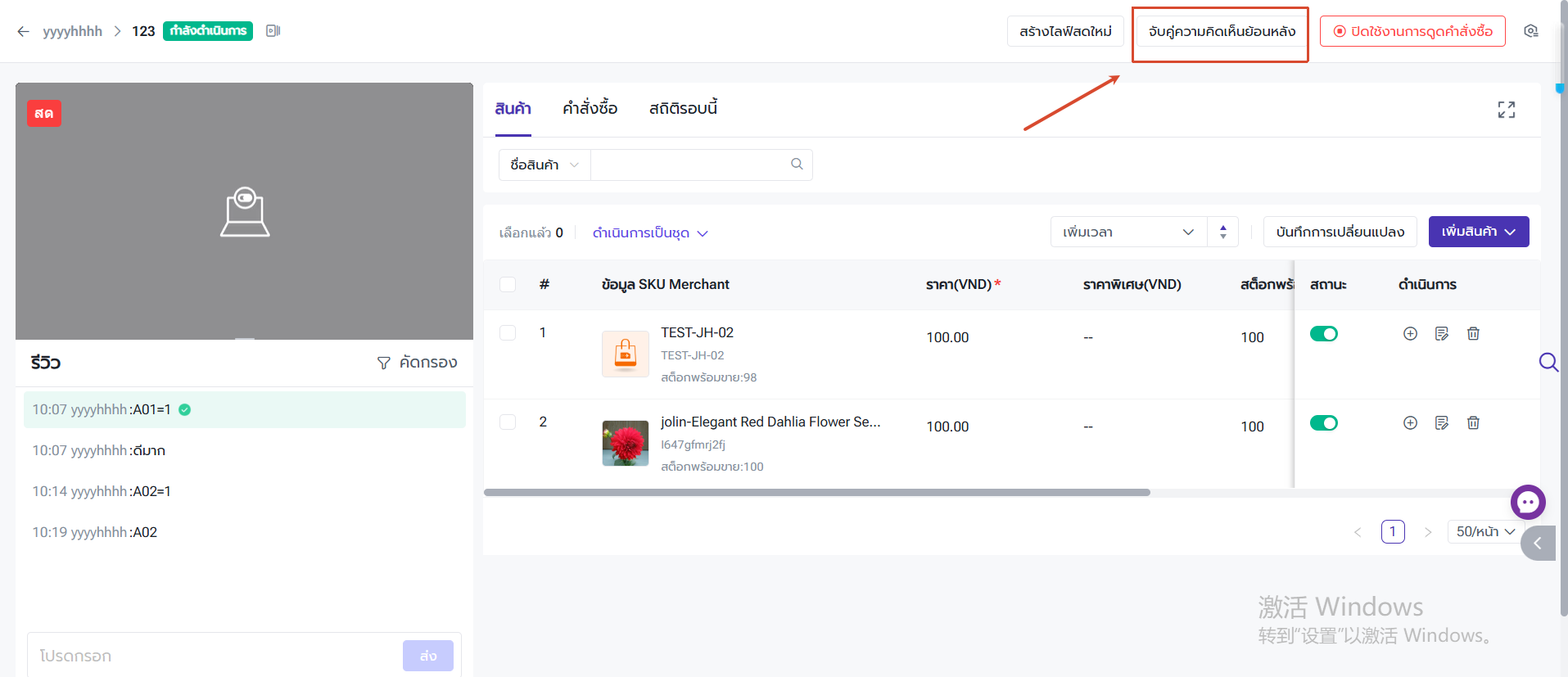The width and height of the screenshot is (1568, 677).
Task: Click the edit note icon for jolin-Elegant Red Dahlia
Action: [x=1442, y=422]
